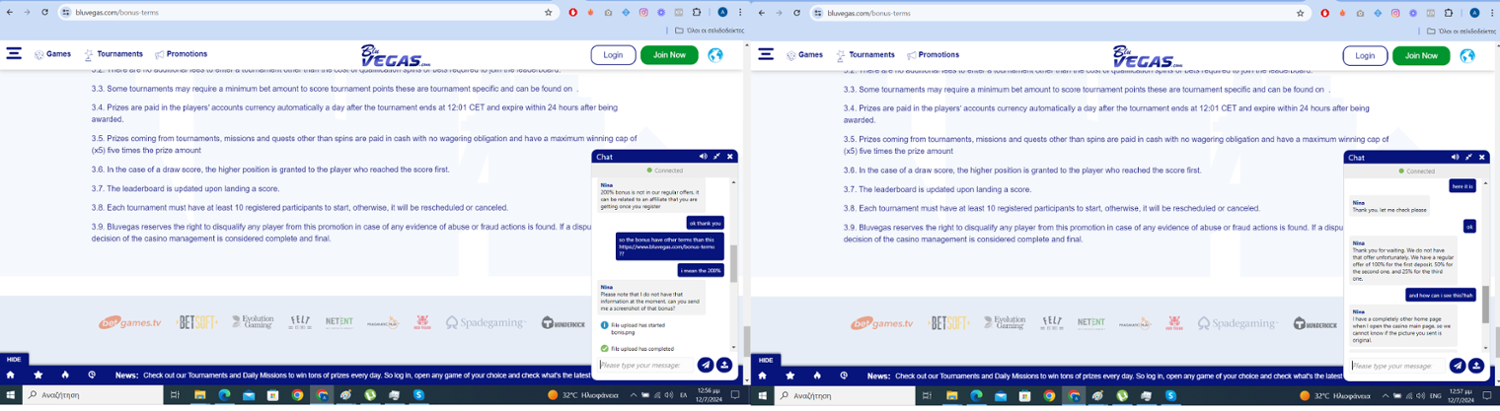Open language globe icon in right window
This screenshot has height=411, width=1500.
coord(1467,55)
